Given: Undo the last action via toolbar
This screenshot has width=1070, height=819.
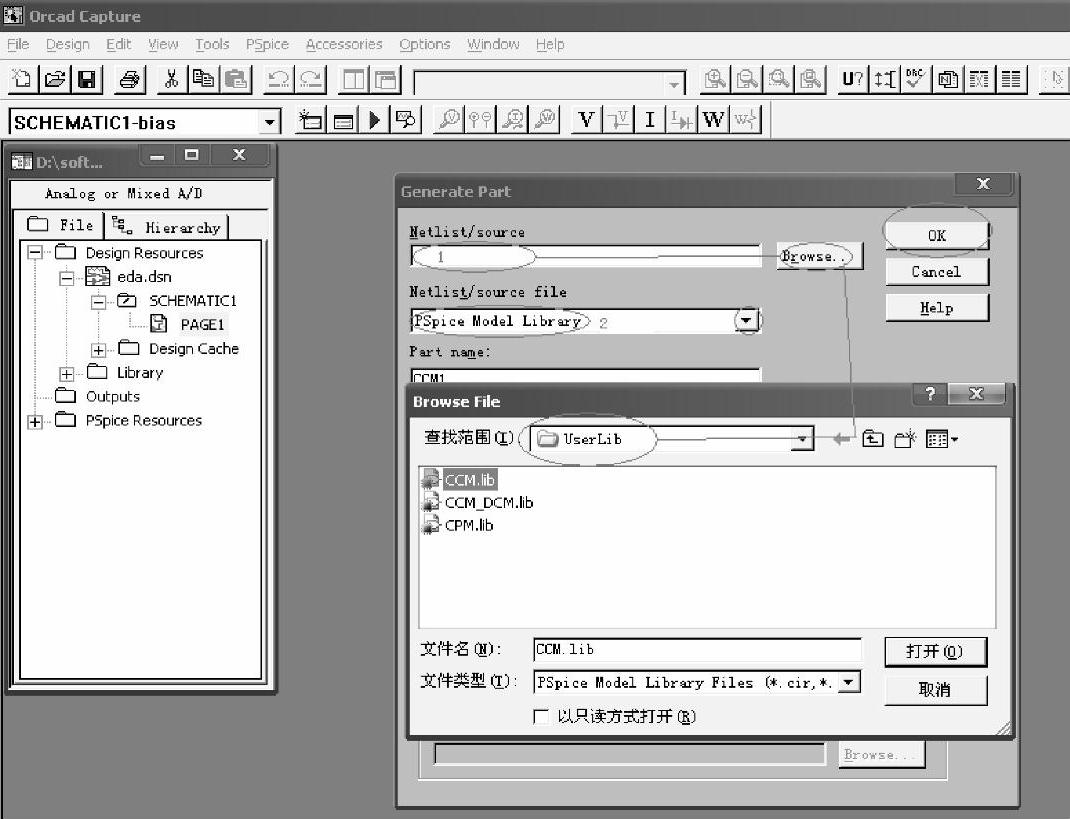Looking at the screenshot, I should tap(278, 80).
